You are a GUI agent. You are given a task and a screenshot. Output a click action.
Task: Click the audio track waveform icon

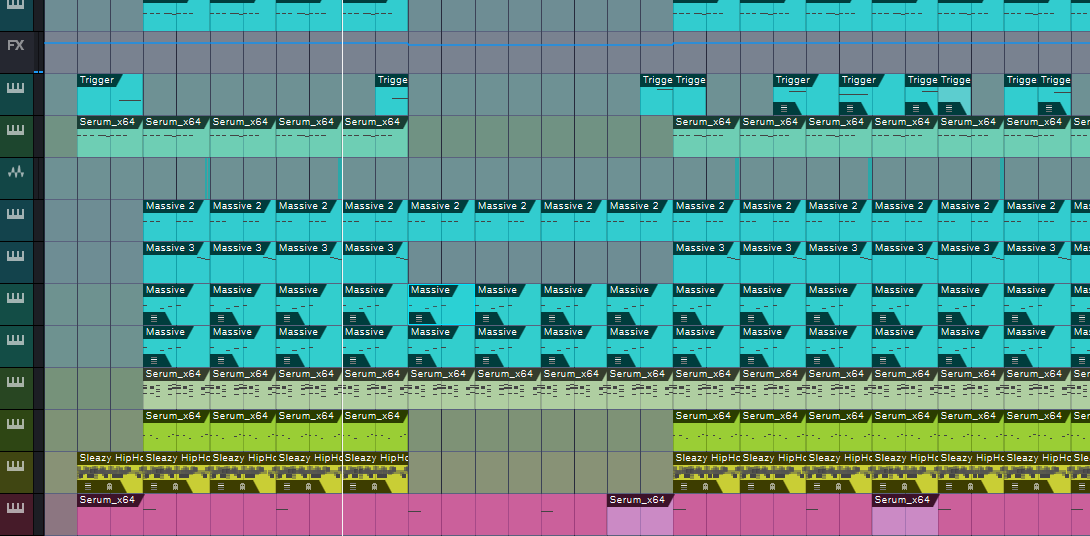(15, 172)
